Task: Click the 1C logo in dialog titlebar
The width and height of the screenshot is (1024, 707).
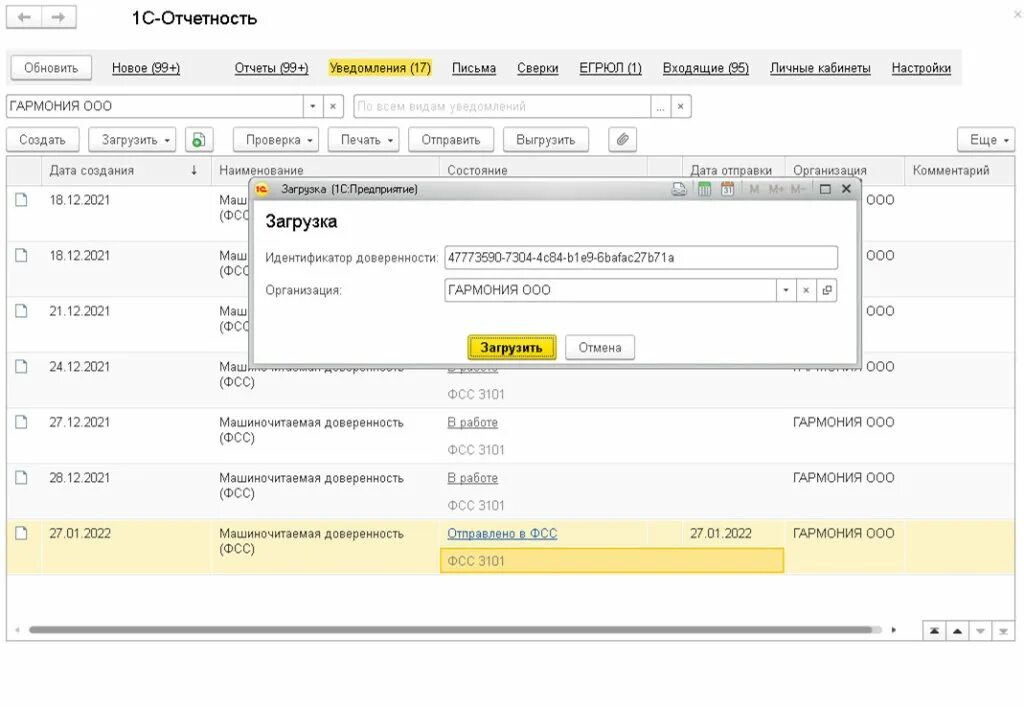Action: 262,189
